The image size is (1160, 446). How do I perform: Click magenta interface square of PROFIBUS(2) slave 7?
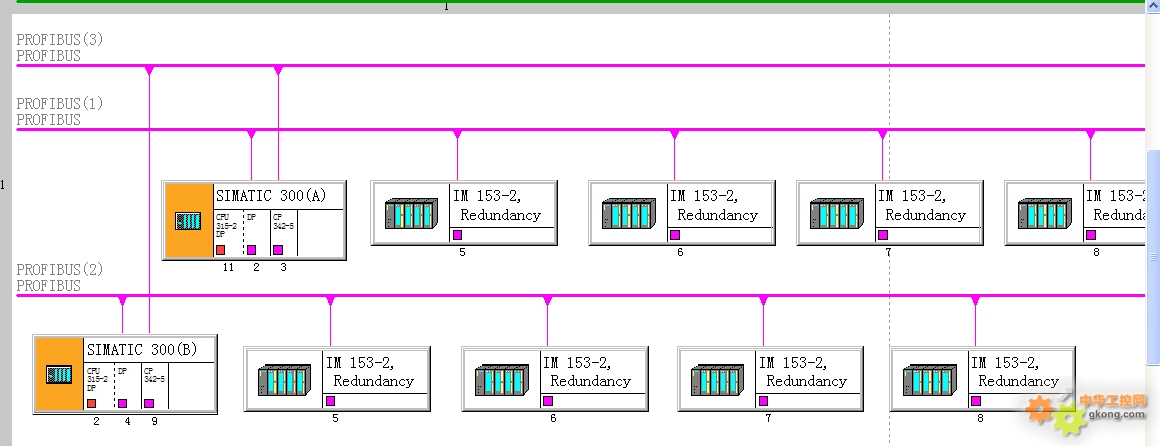763,401
